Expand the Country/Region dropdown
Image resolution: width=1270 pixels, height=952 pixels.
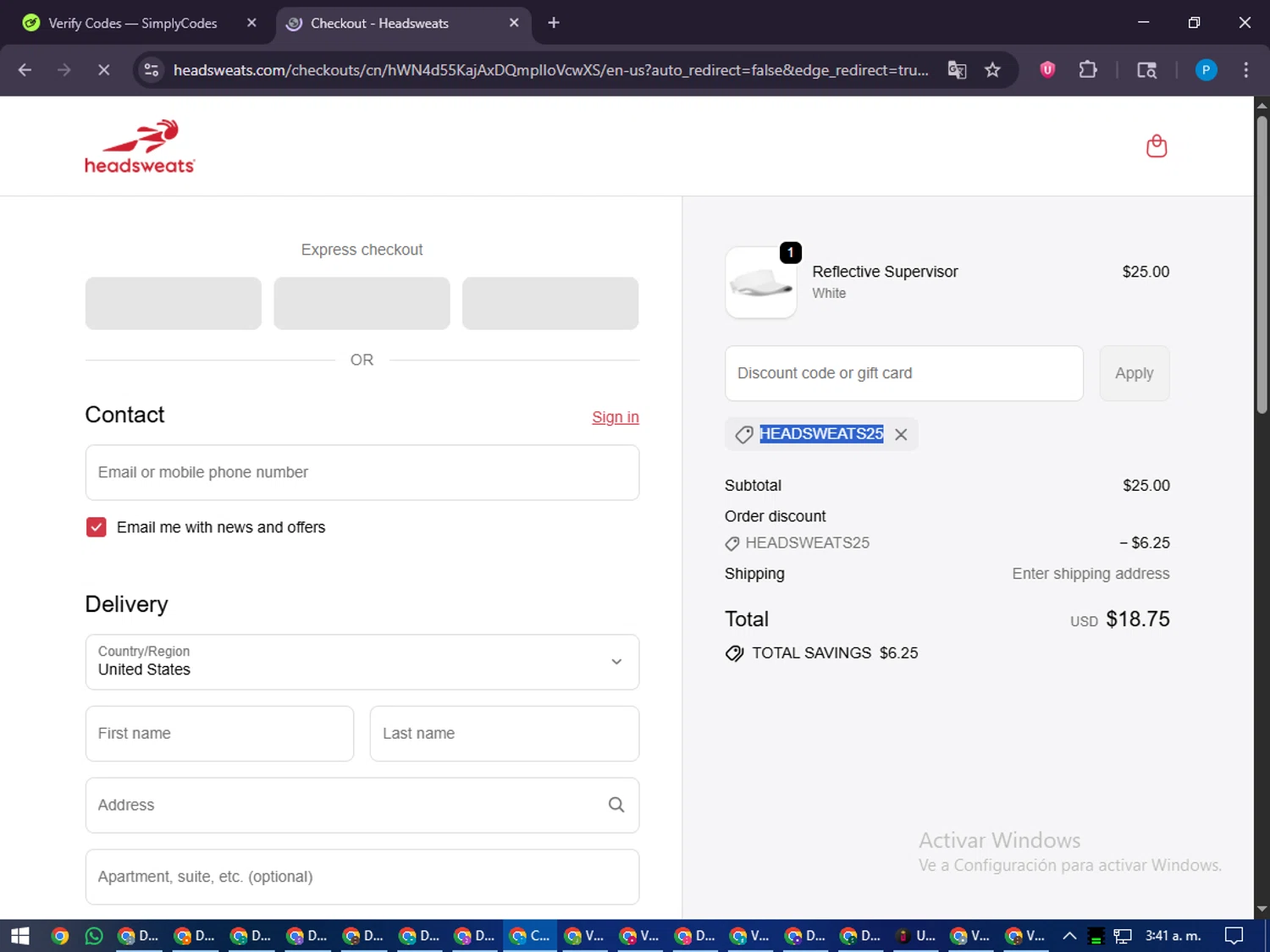click(x=362, y=662)
